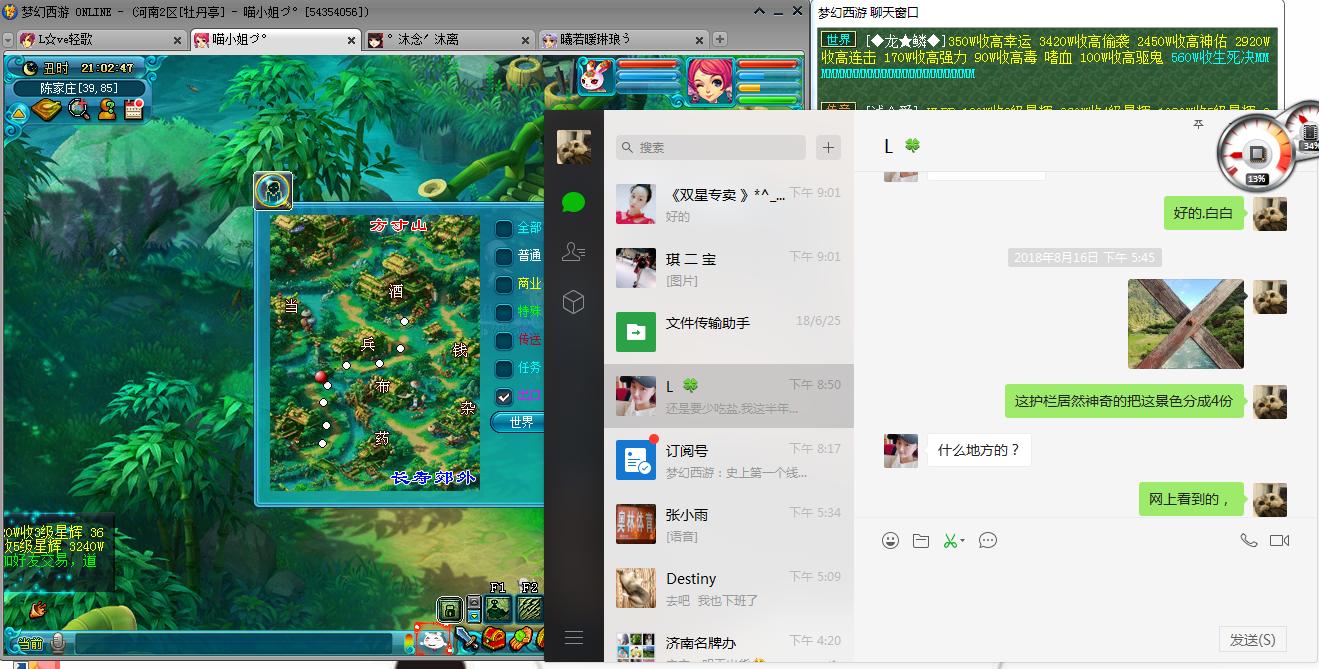Click the 当前 chat channel selector
Viewport: 1319px width, 669px height.
tap(30, 643)
